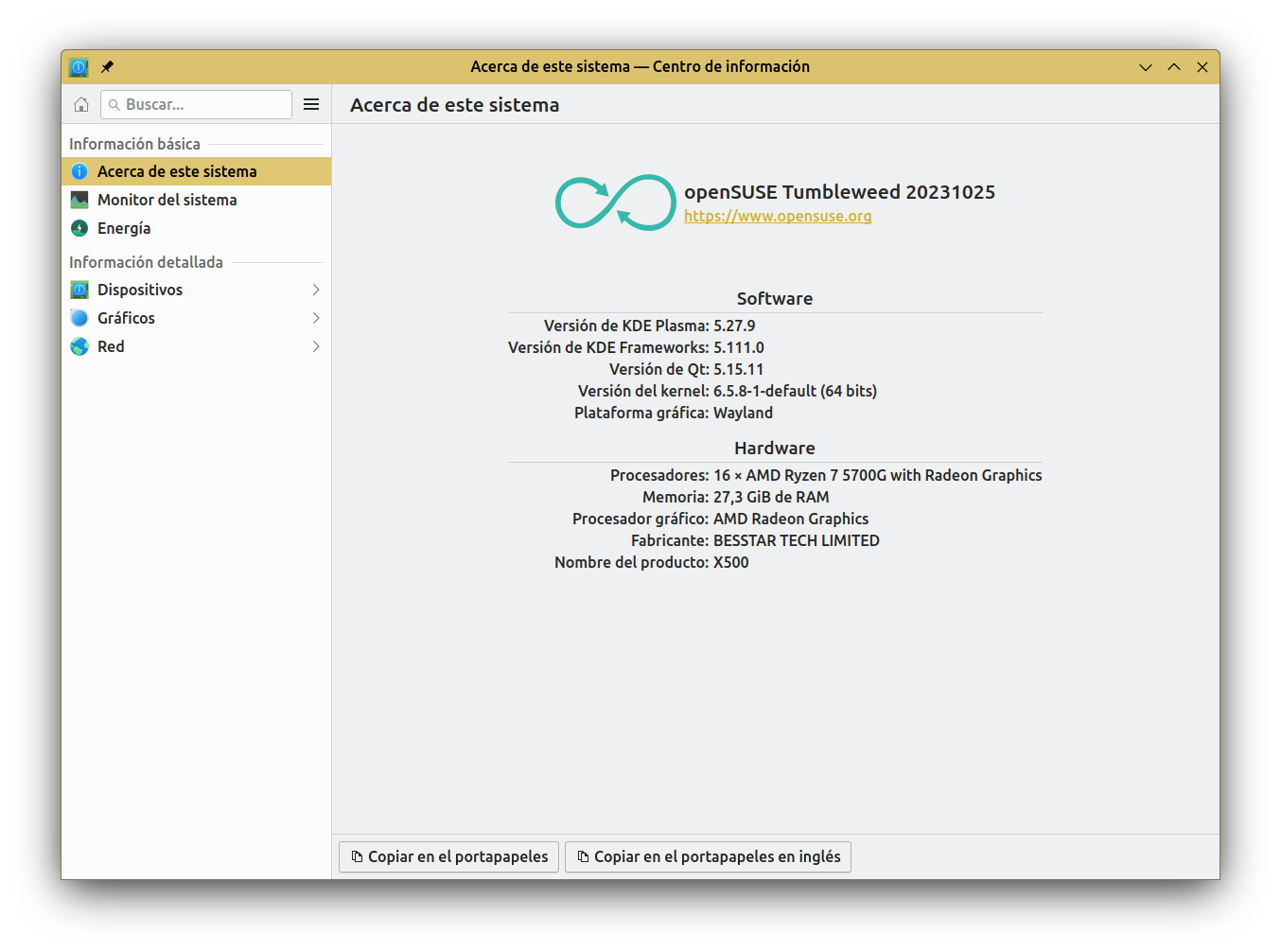Expand Gráficos with its chevron arrow

click(316, 318)
